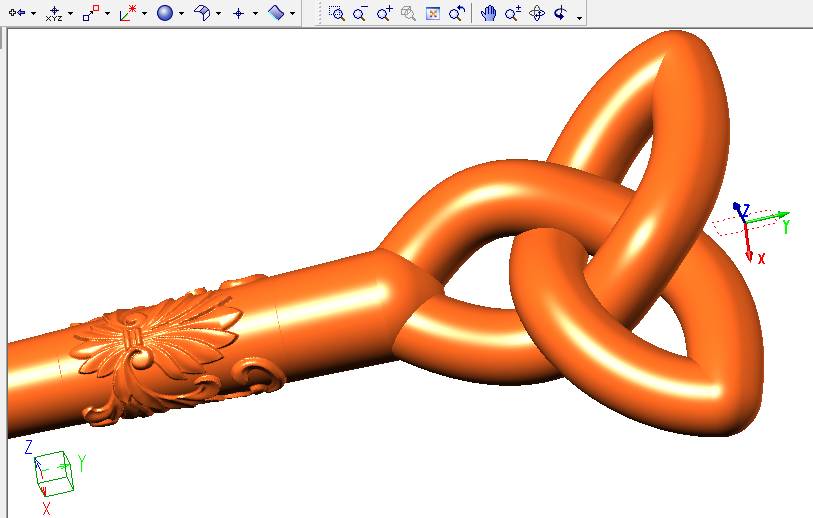Click the dynamic rotate orbit icon
The height and width of the screenshot is (518, 813).
click(x=537, y=13)
